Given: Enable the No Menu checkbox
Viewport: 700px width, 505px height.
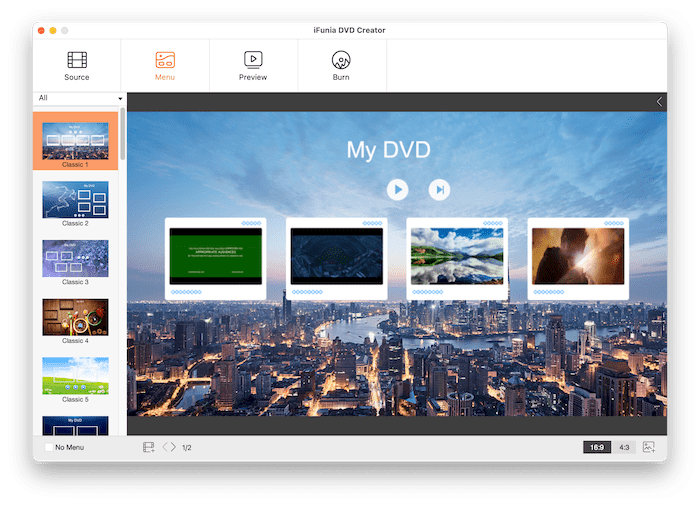Looking at the screenshot, I should click(x=49, y=447).
